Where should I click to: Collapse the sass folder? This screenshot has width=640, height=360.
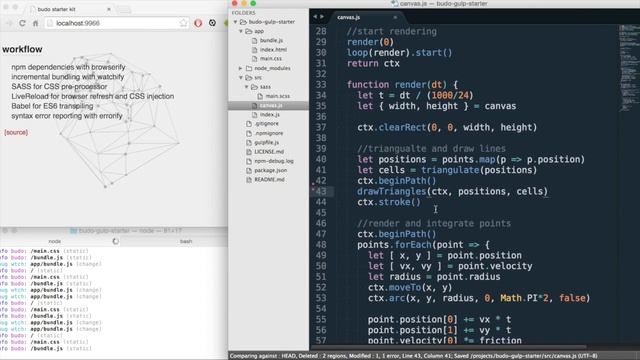(247, 87)
